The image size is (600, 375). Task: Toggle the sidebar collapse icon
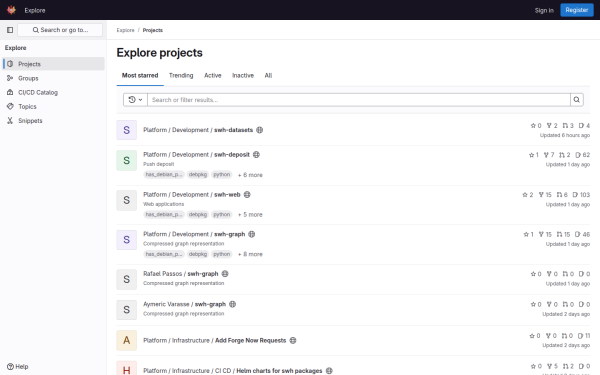(10, 30)
